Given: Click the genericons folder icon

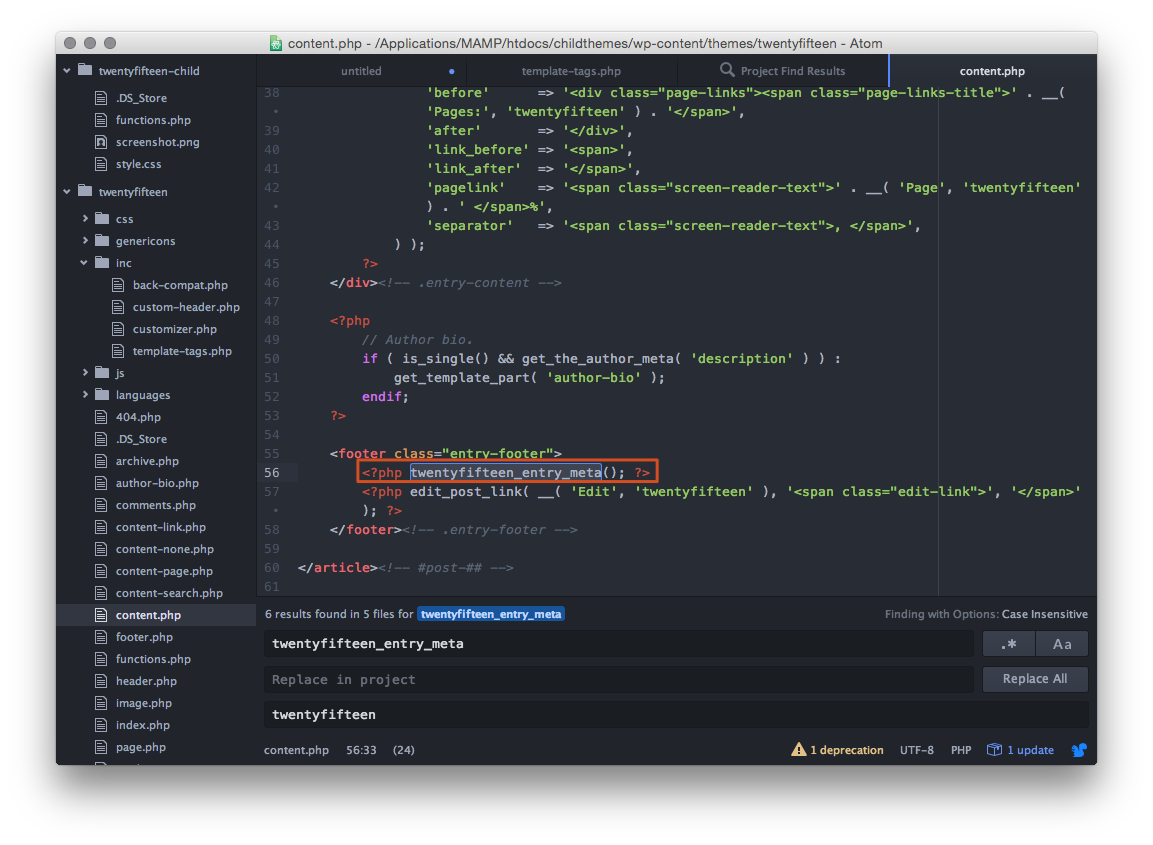Looking at the screenshot, I should [102, 240].
